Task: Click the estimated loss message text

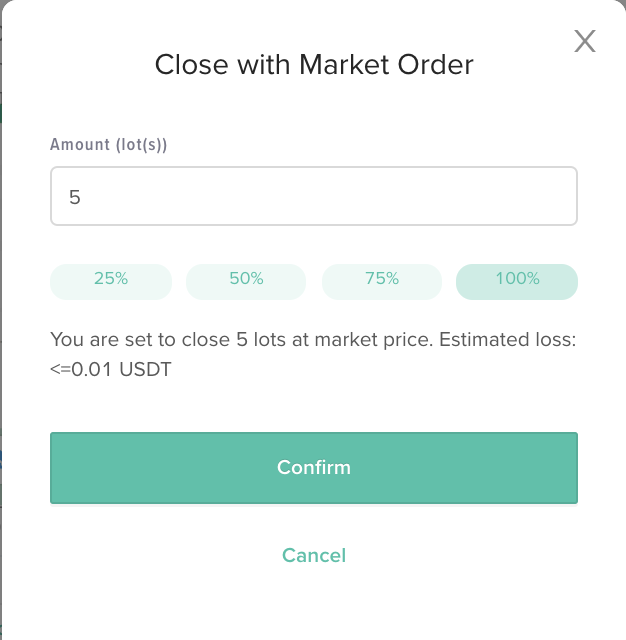Action: tap(313, 354)
